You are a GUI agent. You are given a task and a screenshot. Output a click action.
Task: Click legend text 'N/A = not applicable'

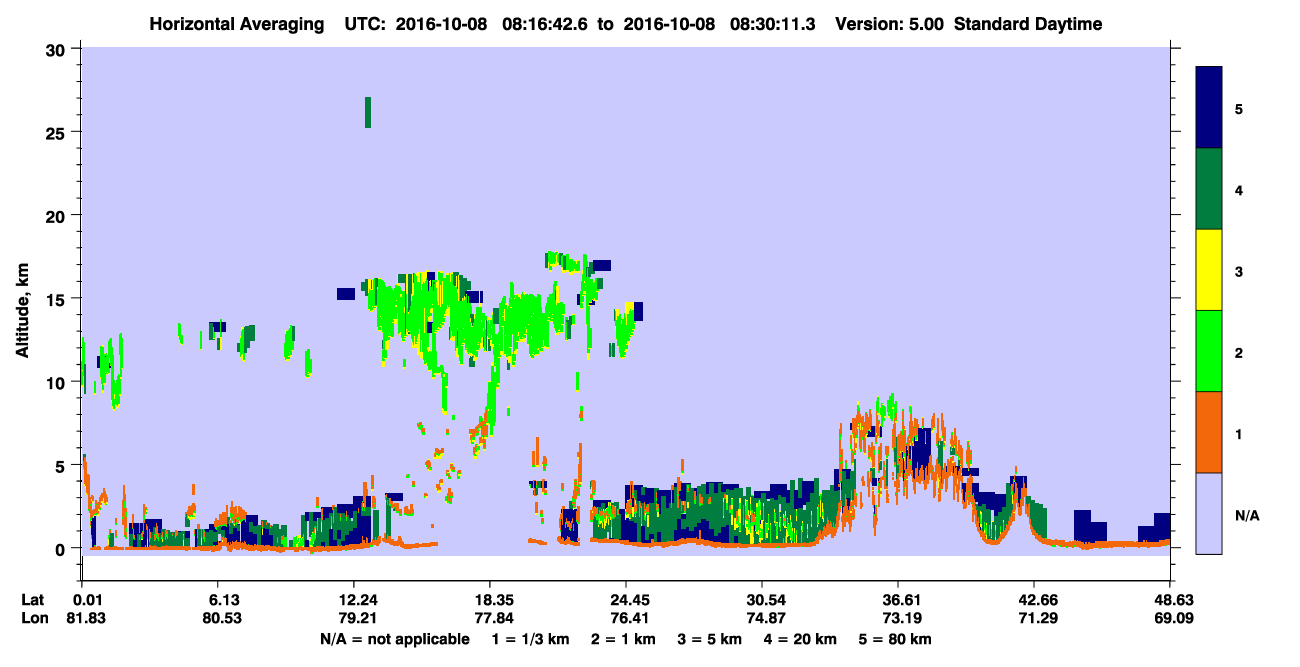point(394,639)
